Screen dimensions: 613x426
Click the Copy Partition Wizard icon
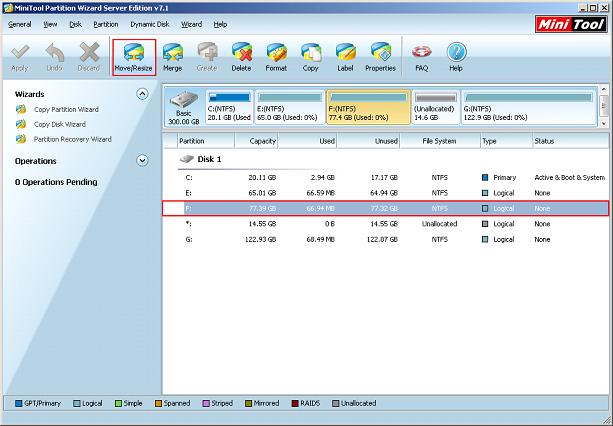pyautogui.click(x=21, y=109)
